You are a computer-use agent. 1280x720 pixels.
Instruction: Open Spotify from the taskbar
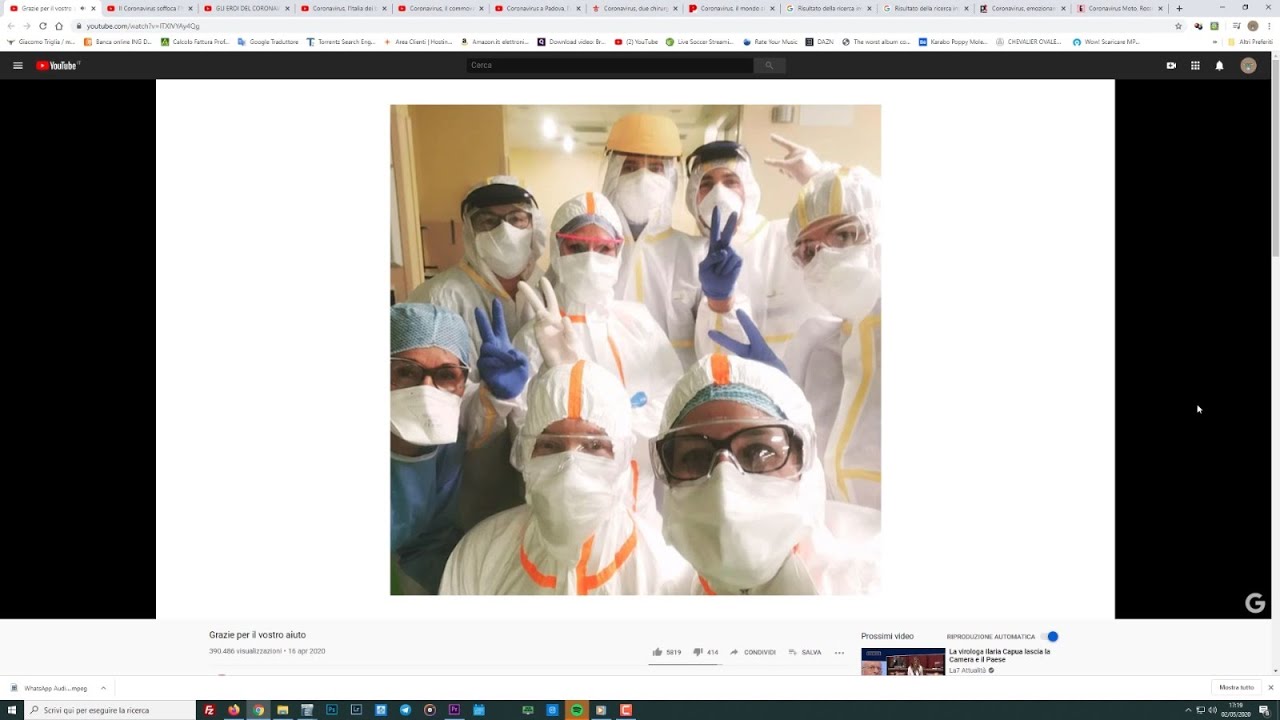(x=577, y=710)
